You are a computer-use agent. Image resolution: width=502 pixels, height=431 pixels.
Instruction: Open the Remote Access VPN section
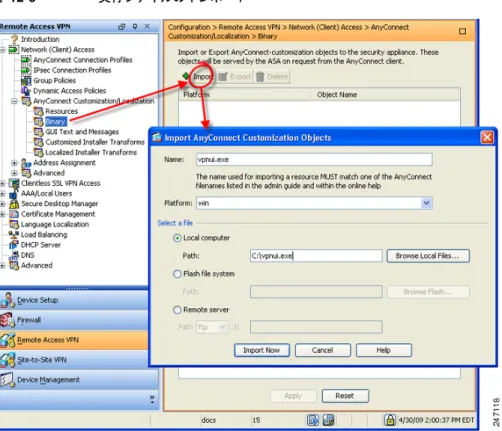[x=74, y=340]
